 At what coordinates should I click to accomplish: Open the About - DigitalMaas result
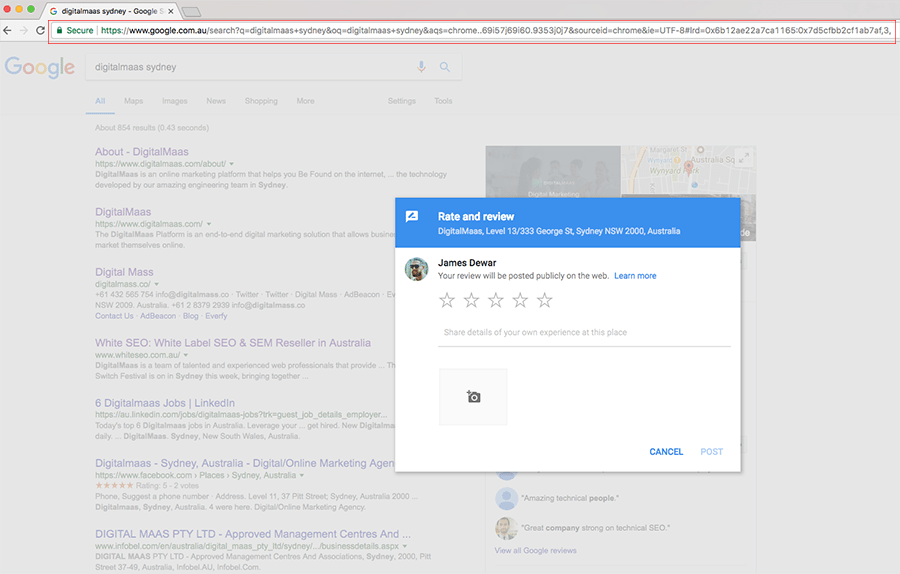(142, 152)
